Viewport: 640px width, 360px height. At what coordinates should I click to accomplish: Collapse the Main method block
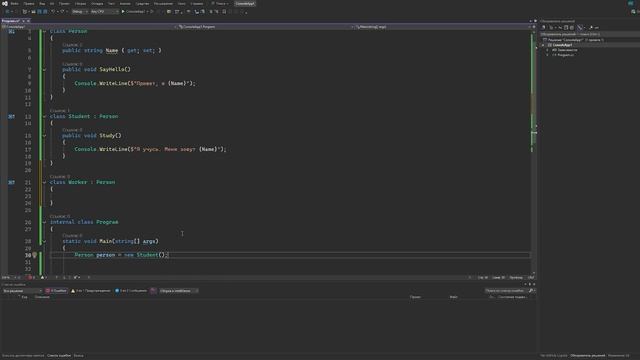click(x=44, y=242)
